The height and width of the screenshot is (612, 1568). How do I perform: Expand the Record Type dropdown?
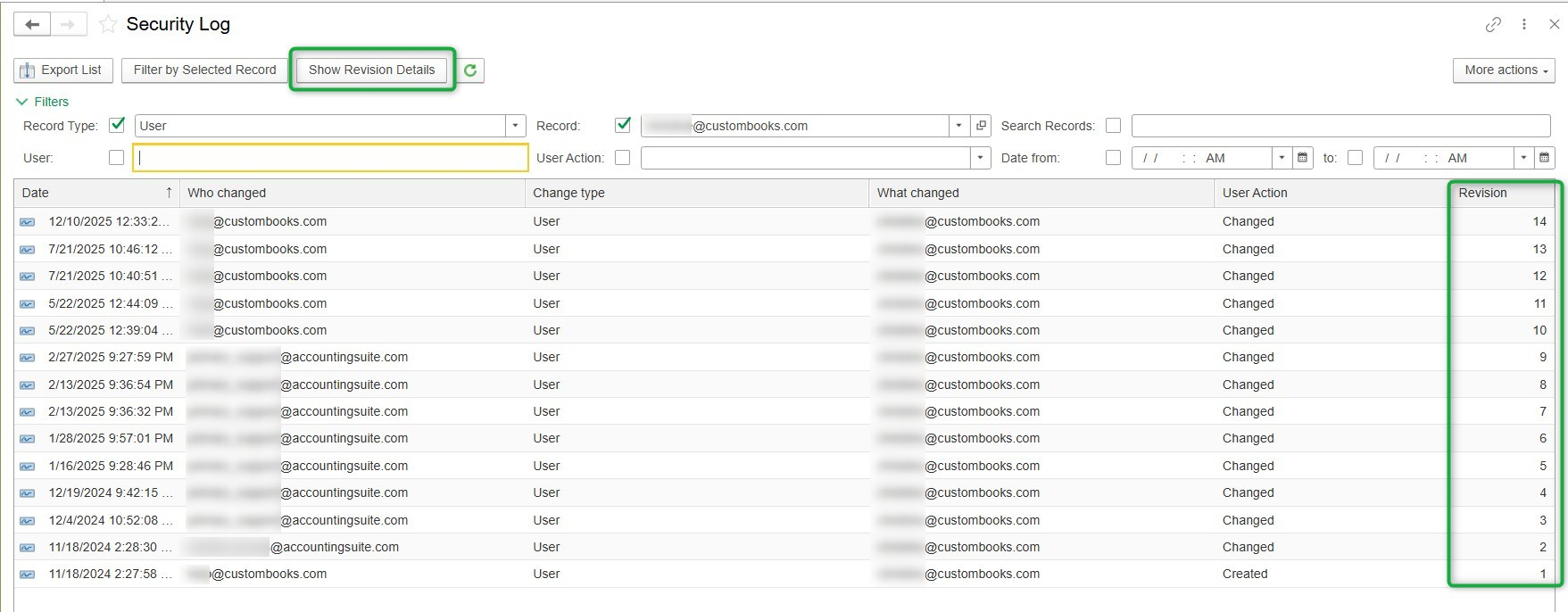point(515,126)
